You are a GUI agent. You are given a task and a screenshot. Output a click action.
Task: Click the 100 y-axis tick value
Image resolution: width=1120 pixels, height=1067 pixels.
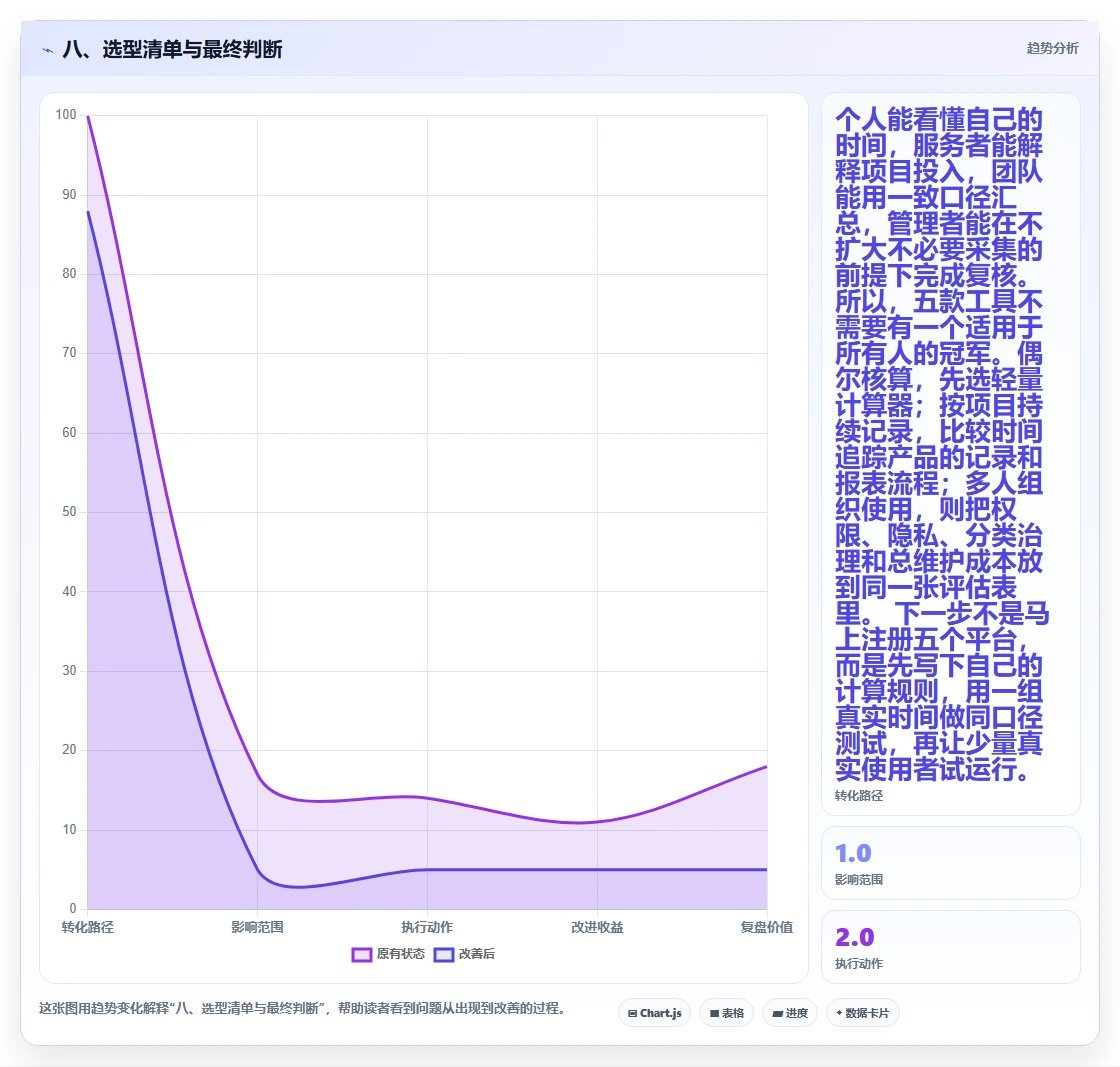pyautogui.click(x=66, y=114)
